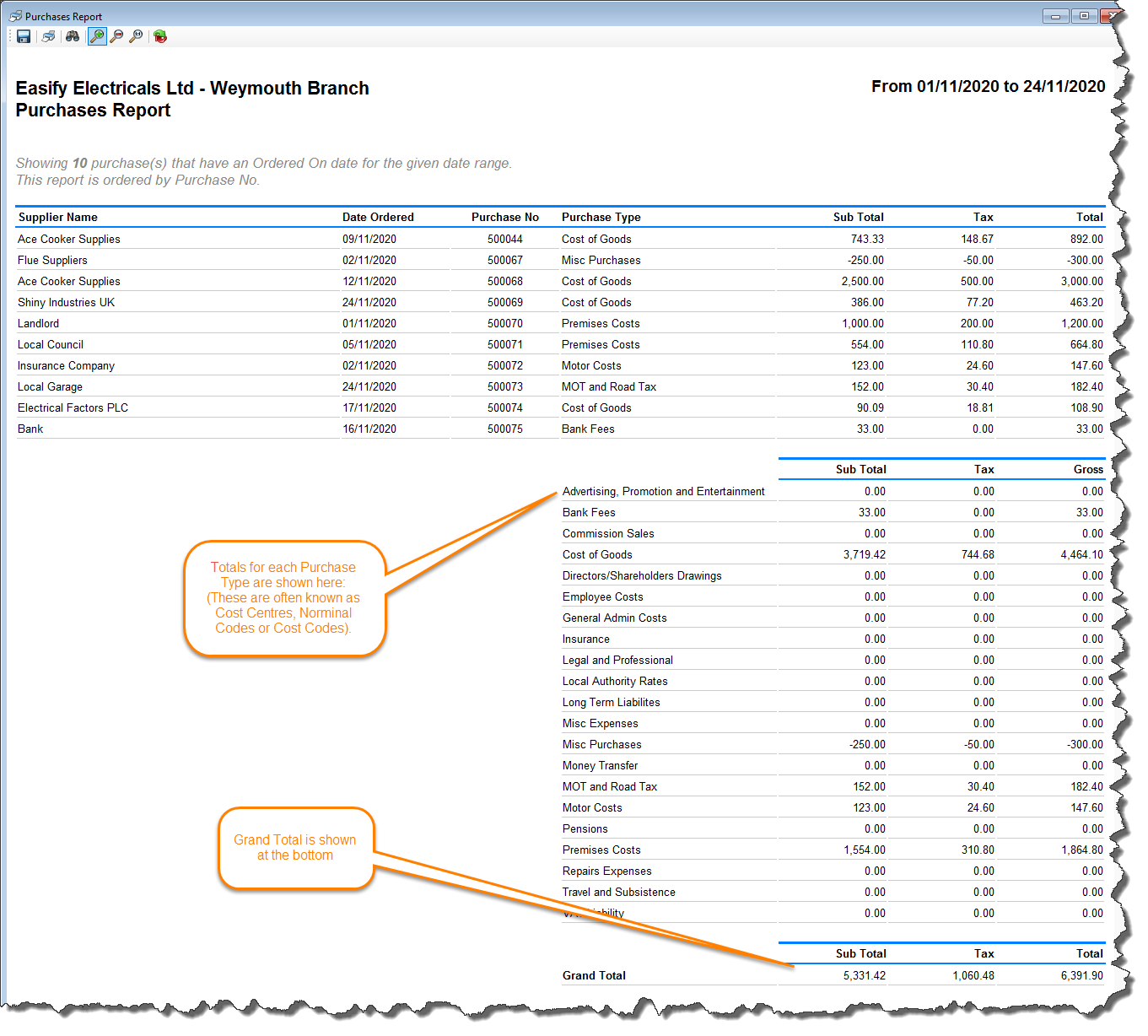Print the report using the printer icon
1148x1036 pixels.
(49, 36)
